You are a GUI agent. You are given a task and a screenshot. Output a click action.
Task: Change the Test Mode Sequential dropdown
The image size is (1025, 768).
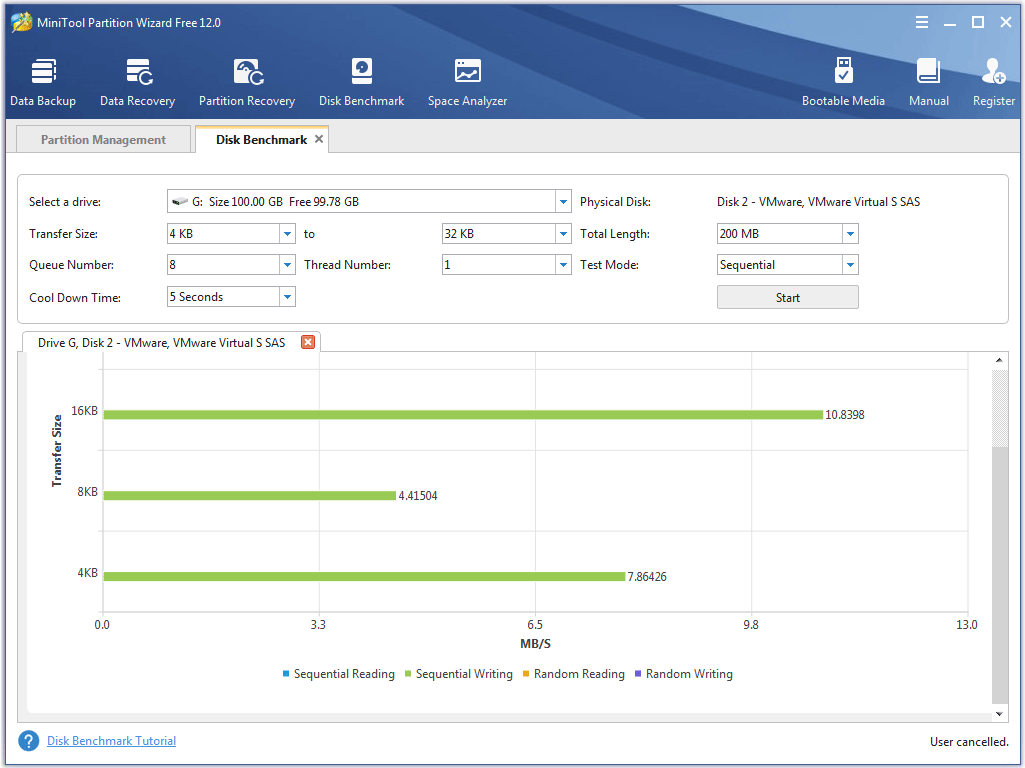click(x=850, y=265)
